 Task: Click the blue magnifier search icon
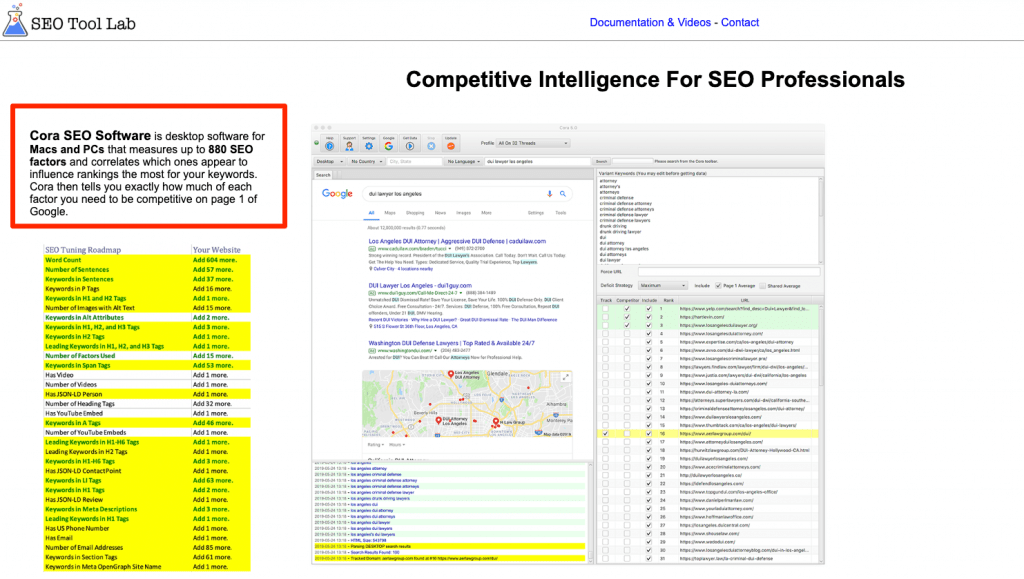click(562, 194)
